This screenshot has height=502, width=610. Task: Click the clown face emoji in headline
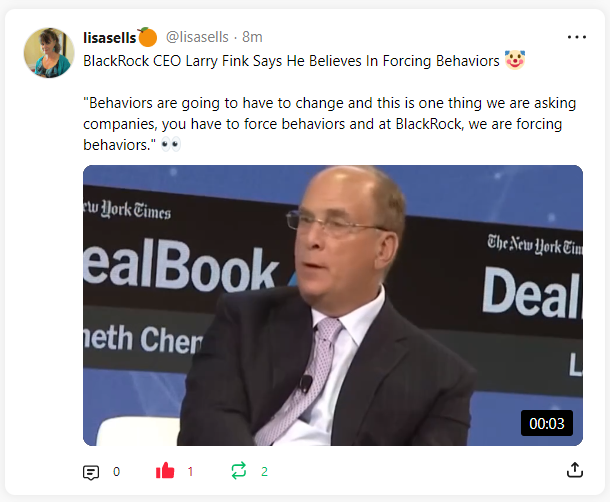[x=515, y=60]
